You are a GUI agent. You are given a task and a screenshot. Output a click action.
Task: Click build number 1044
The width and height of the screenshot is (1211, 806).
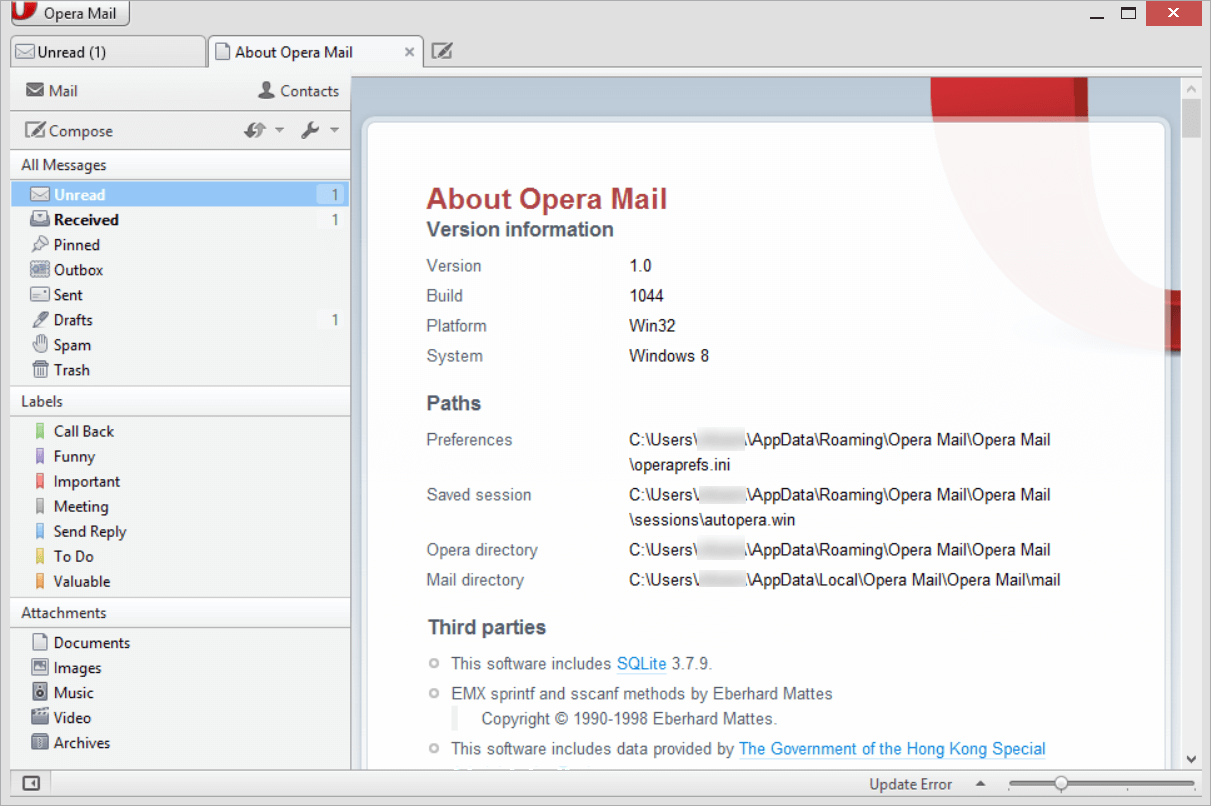(x=646, y=296)
